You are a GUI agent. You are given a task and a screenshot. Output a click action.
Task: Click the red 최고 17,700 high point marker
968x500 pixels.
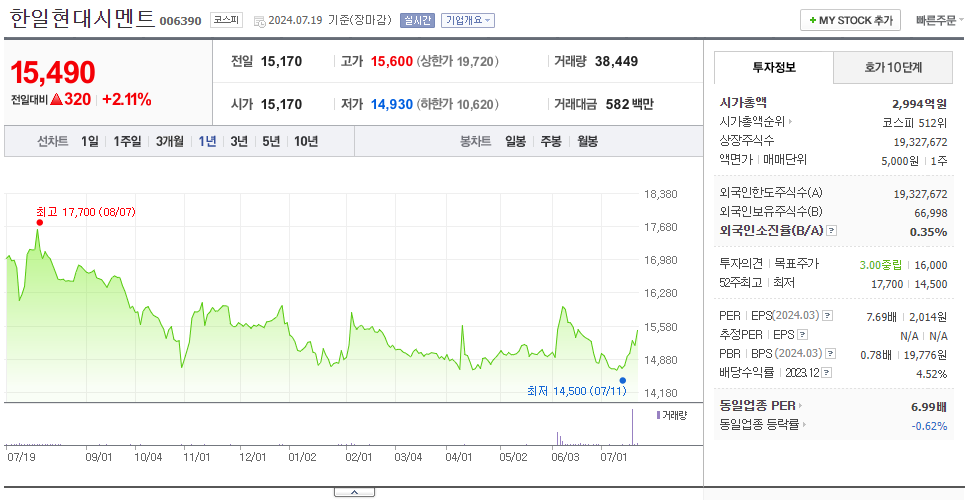tap(40, 222)
